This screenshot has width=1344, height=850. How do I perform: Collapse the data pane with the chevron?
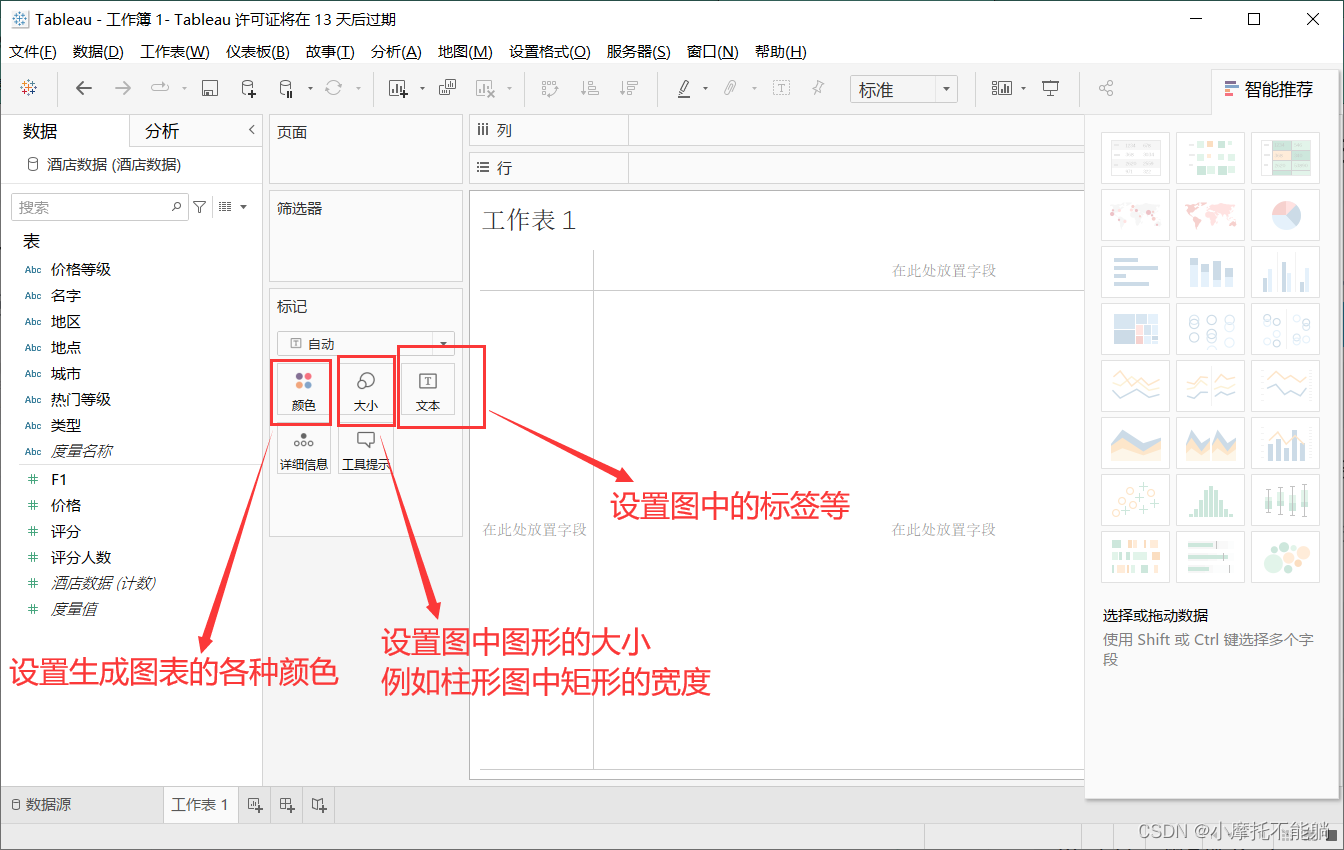[x=251, y=130]
